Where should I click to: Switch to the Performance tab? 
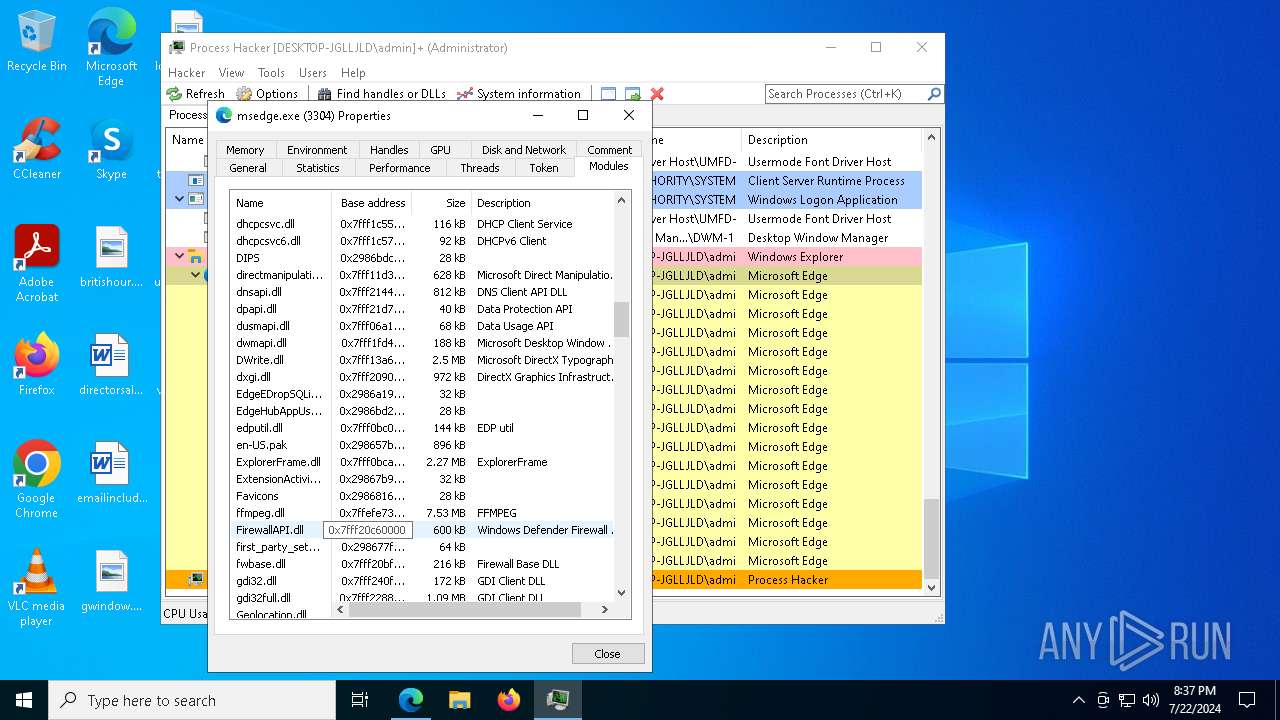click(x=399, y=168)
